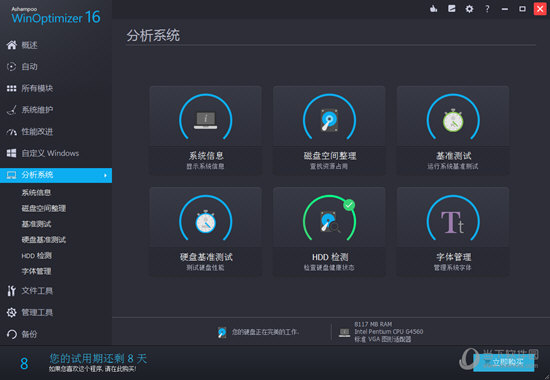Click the 标准 VGA 图形适配器 text

pos(382,339)
